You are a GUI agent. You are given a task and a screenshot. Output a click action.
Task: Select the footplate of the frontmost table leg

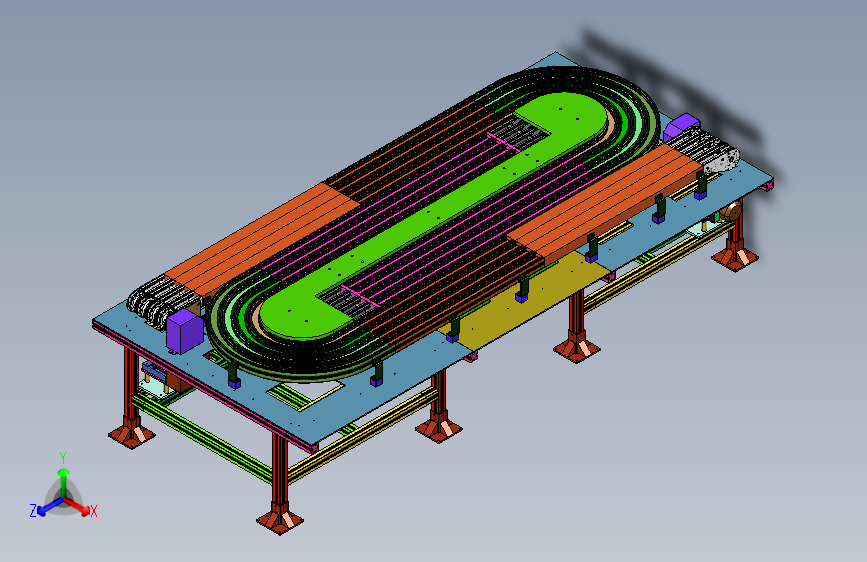coord(280,522)
